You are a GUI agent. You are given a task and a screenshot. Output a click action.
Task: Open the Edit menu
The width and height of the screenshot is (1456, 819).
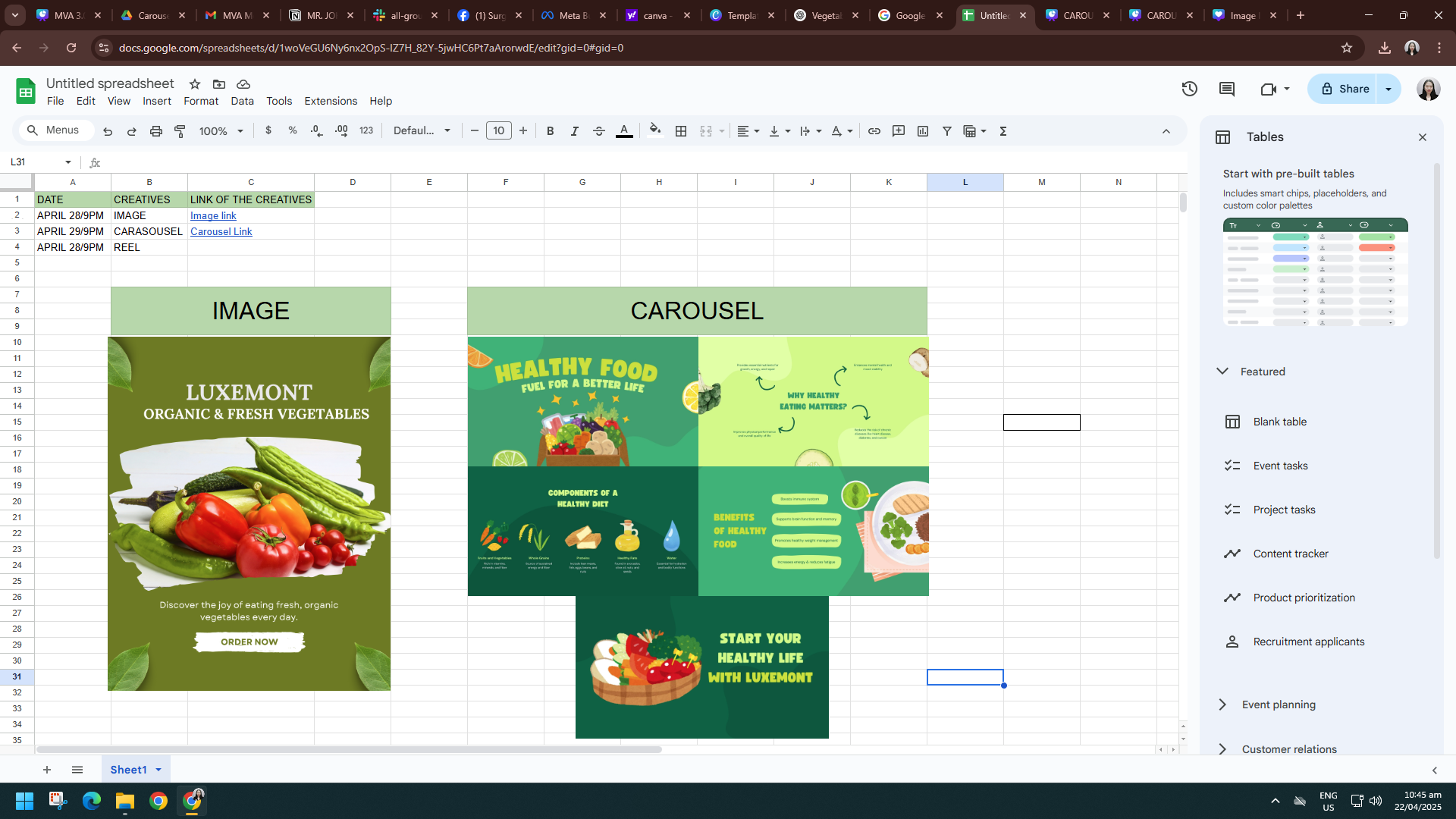coord(86,101)
